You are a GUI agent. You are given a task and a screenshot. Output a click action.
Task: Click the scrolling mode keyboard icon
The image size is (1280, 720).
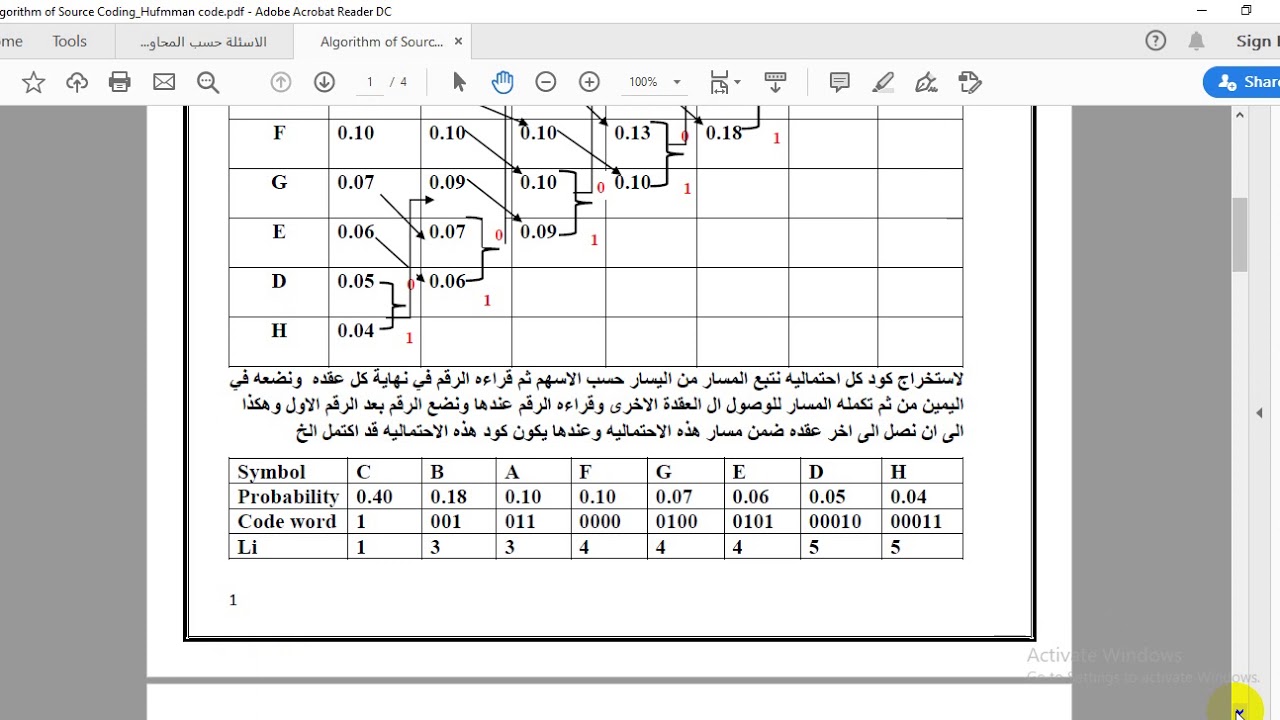[775, 82]
